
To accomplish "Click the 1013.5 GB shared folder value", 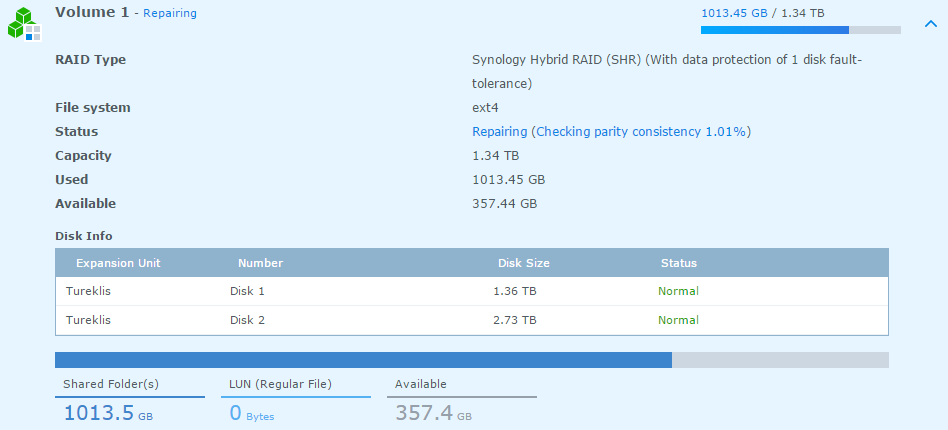I will click(108, 413).
